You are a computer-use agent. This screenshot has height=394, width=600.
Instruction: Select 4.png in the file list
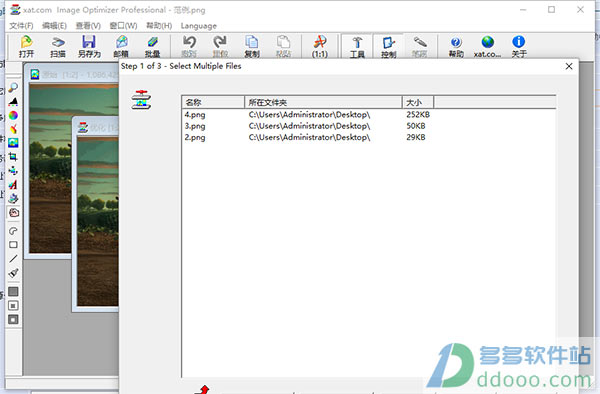point(195,114)
